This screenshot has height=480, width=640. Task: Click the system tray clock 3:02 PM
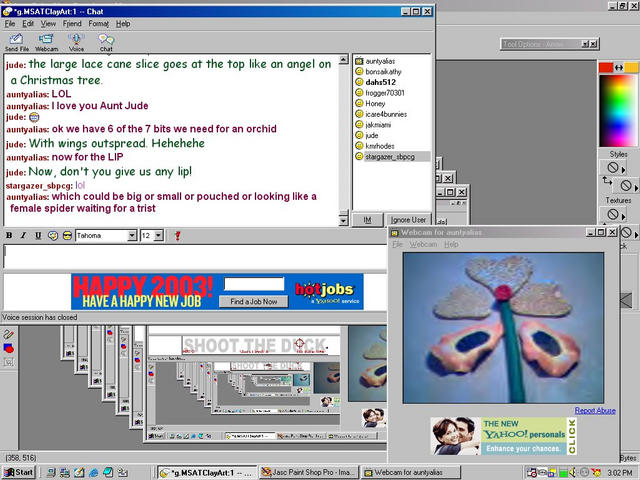[x=620, y=473]
